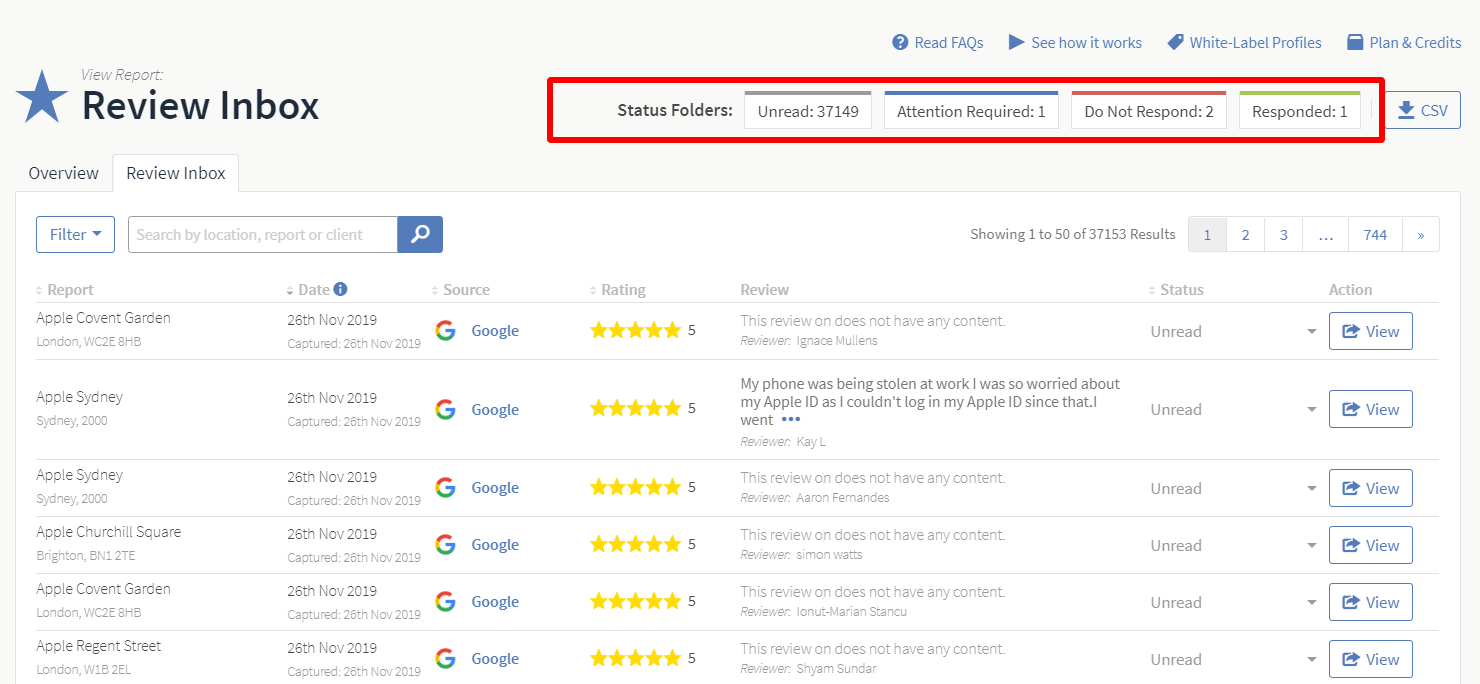
Task: Click the next page » arrow
Action: 1421,234
